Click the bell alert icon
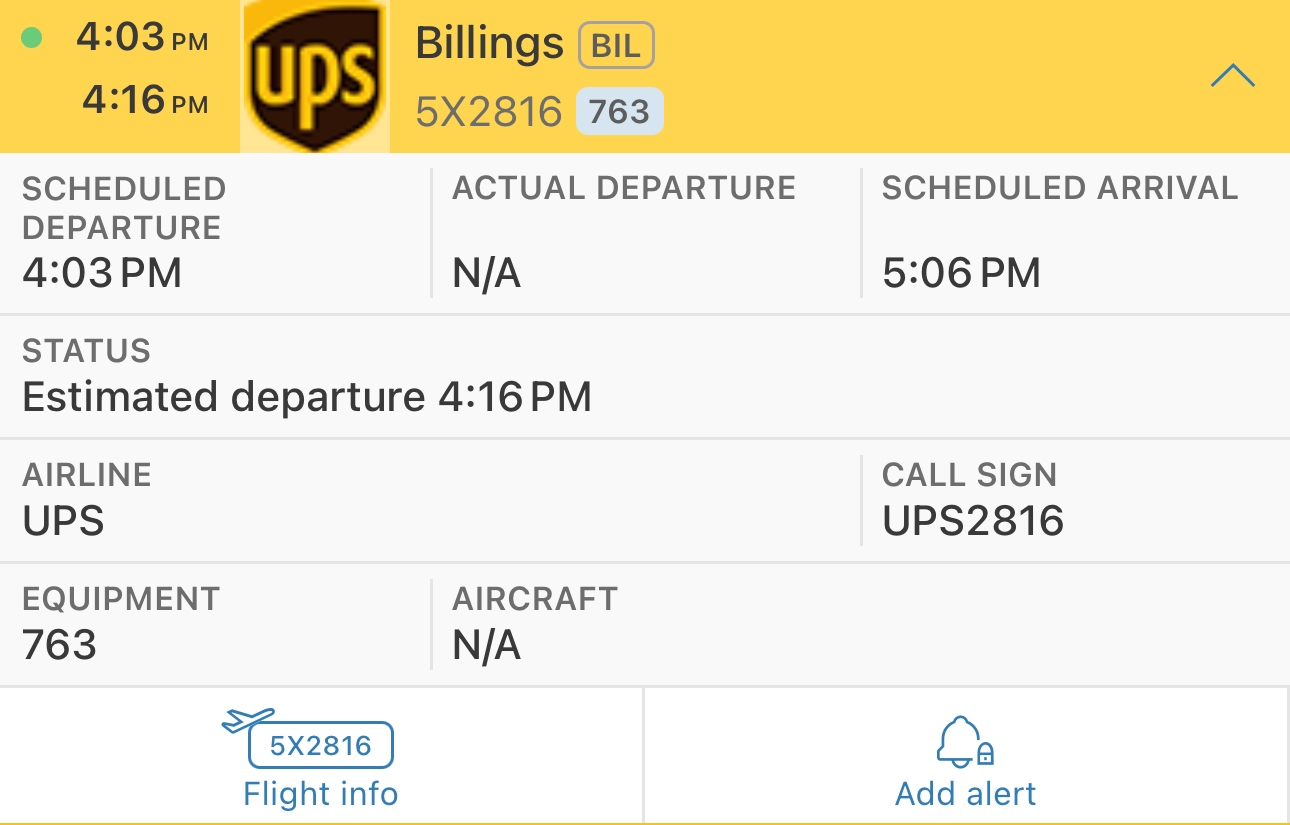Screen dimensions: 1290x825 point(964,741)
